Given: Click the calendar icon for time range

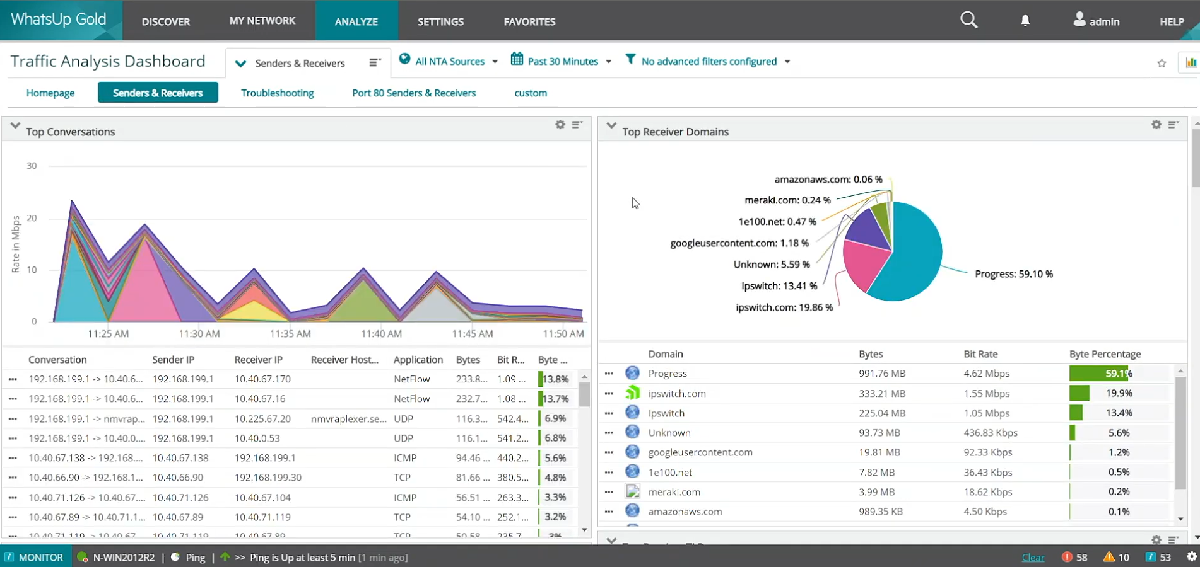Looking at the screenshot, I should tap(517, 60).
